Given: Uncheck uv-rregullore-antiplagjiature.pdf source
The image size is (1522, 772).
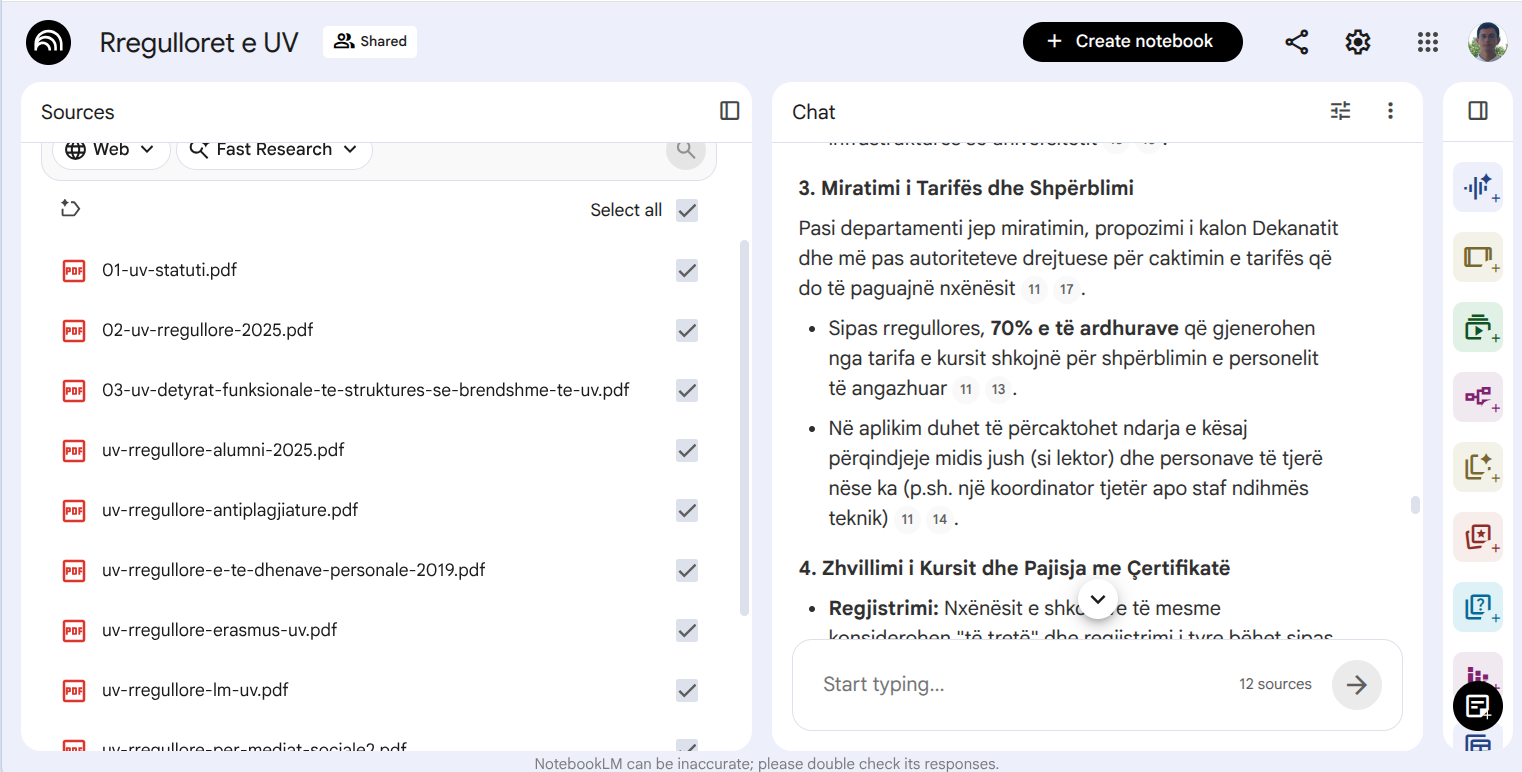Looking at the screenshot, I should [x=687, y=510].
